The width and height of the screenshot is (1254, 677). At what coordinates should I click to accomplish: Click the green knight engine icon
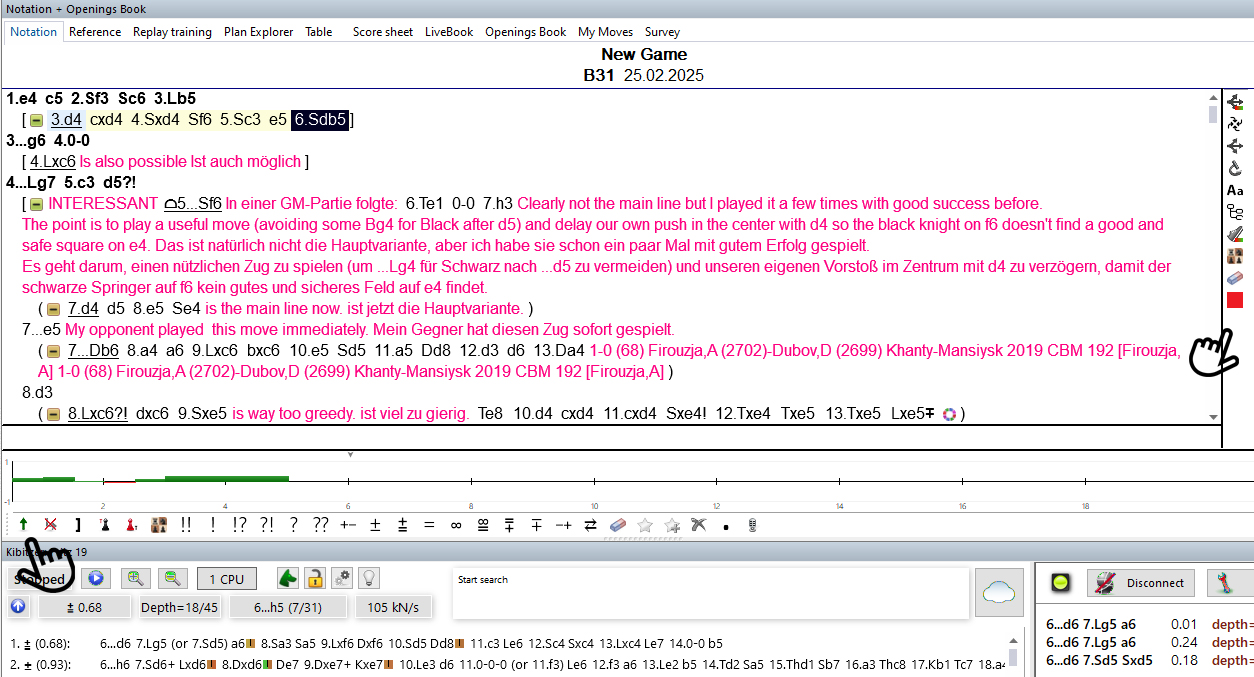point(288,578)
